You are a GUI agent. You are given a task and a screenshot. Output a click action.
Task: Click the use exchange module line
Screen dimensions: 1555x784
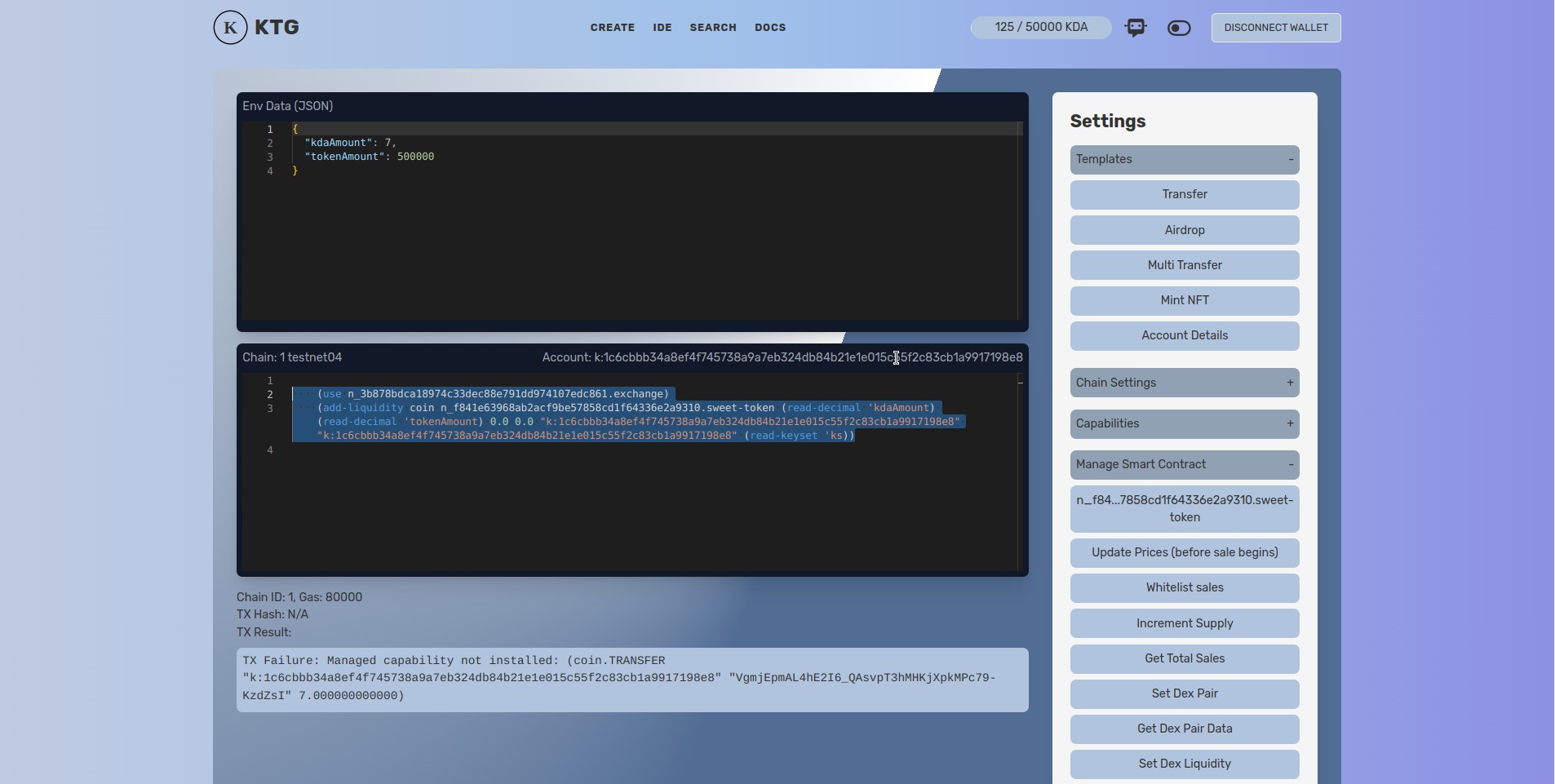coord(493,394)
